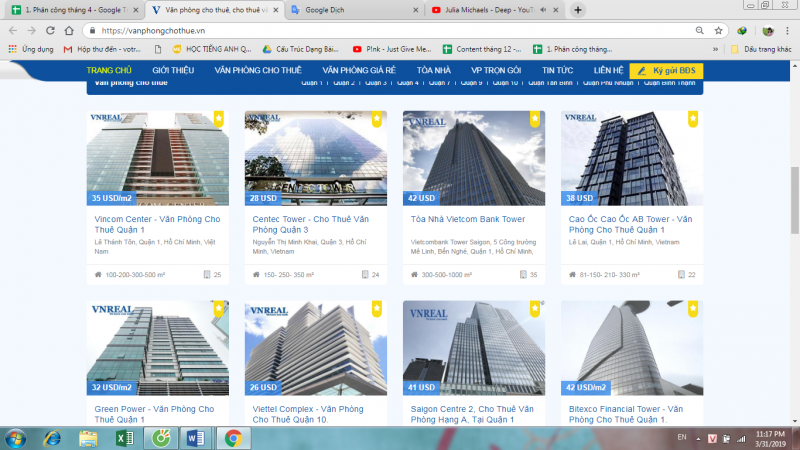Open the browser home page icon
Viewport: 800px width, 450px height.
click(69, 31)
